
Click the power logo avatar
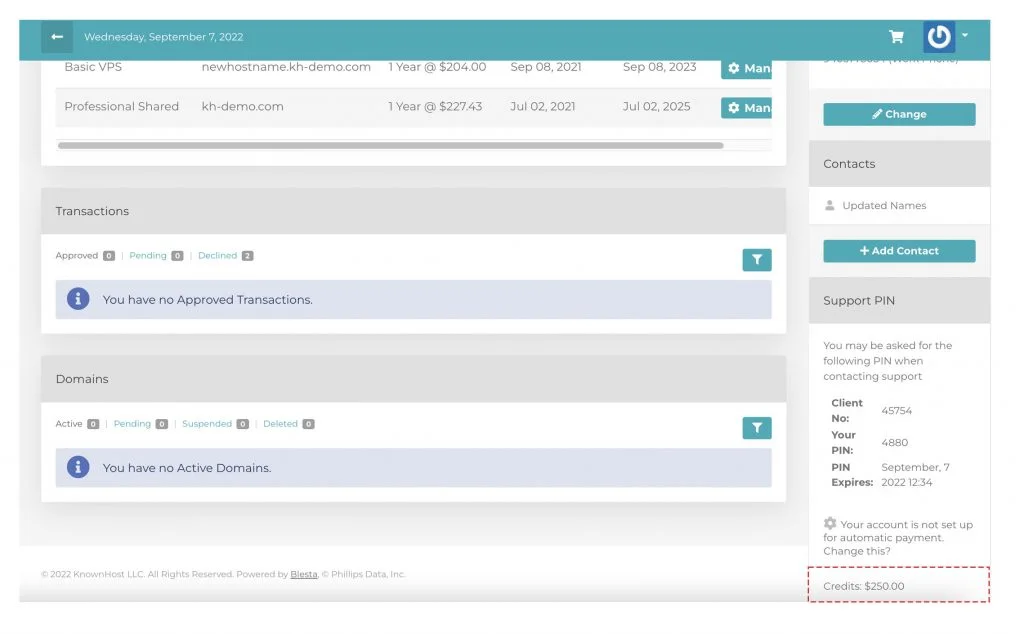click(x=938, y=37)
